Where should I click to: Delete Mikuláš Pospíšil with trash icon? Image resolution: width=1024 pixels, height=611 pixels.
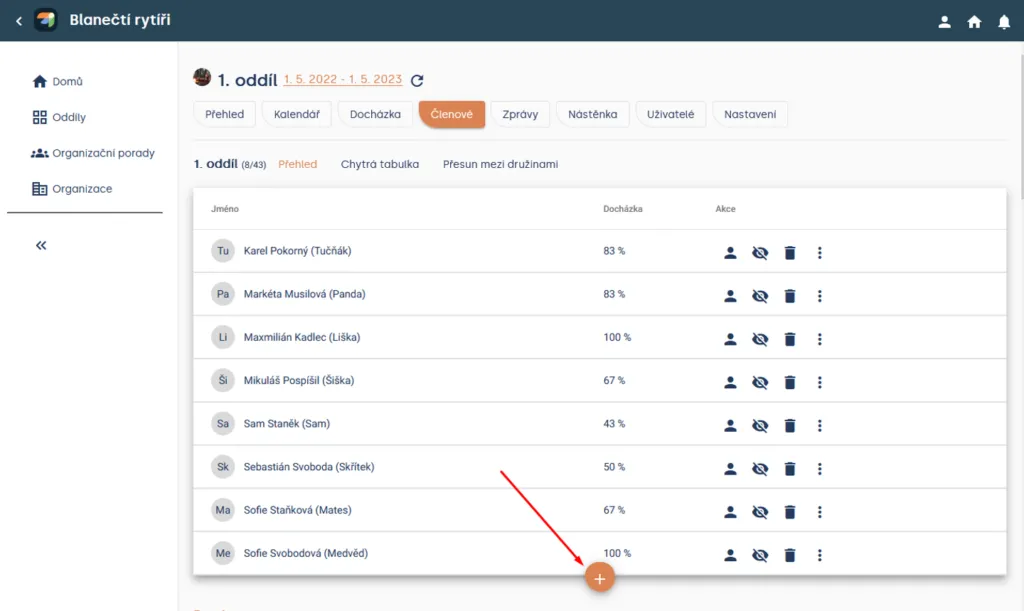click(x=790, y=382)
